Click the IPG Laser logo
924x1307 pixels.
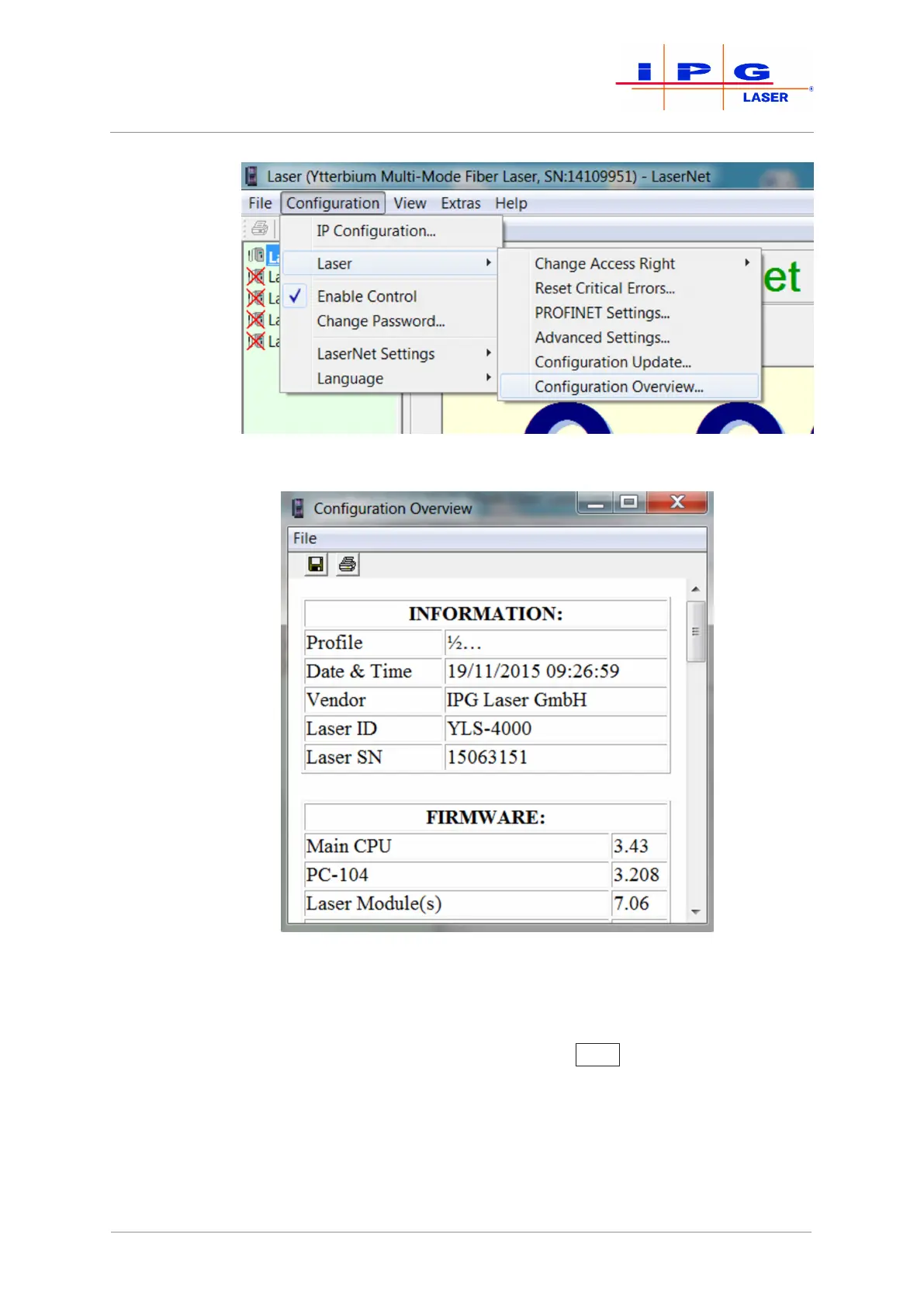coord(714,78)
